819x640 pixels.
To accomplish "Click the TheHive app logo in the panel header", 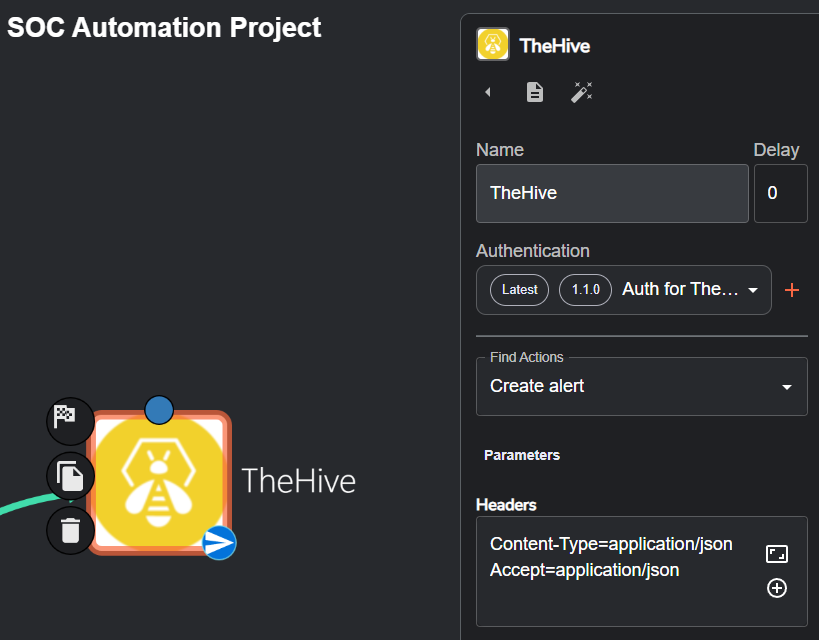I will pyautogui.click(x=493, y=44).
